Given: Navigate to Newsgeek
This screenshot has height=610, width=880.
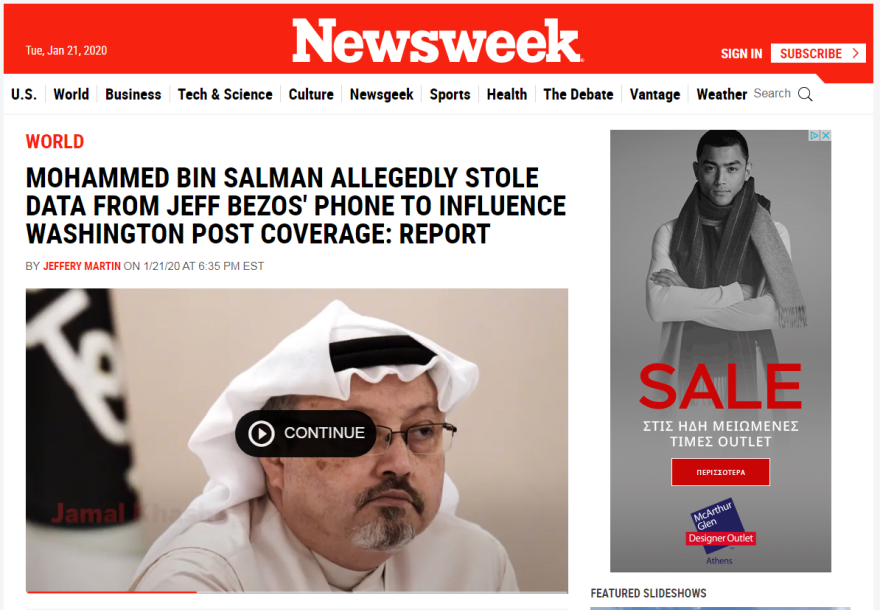Looking at the screenshot, I should pyautogui.click(x=382, y=94).
